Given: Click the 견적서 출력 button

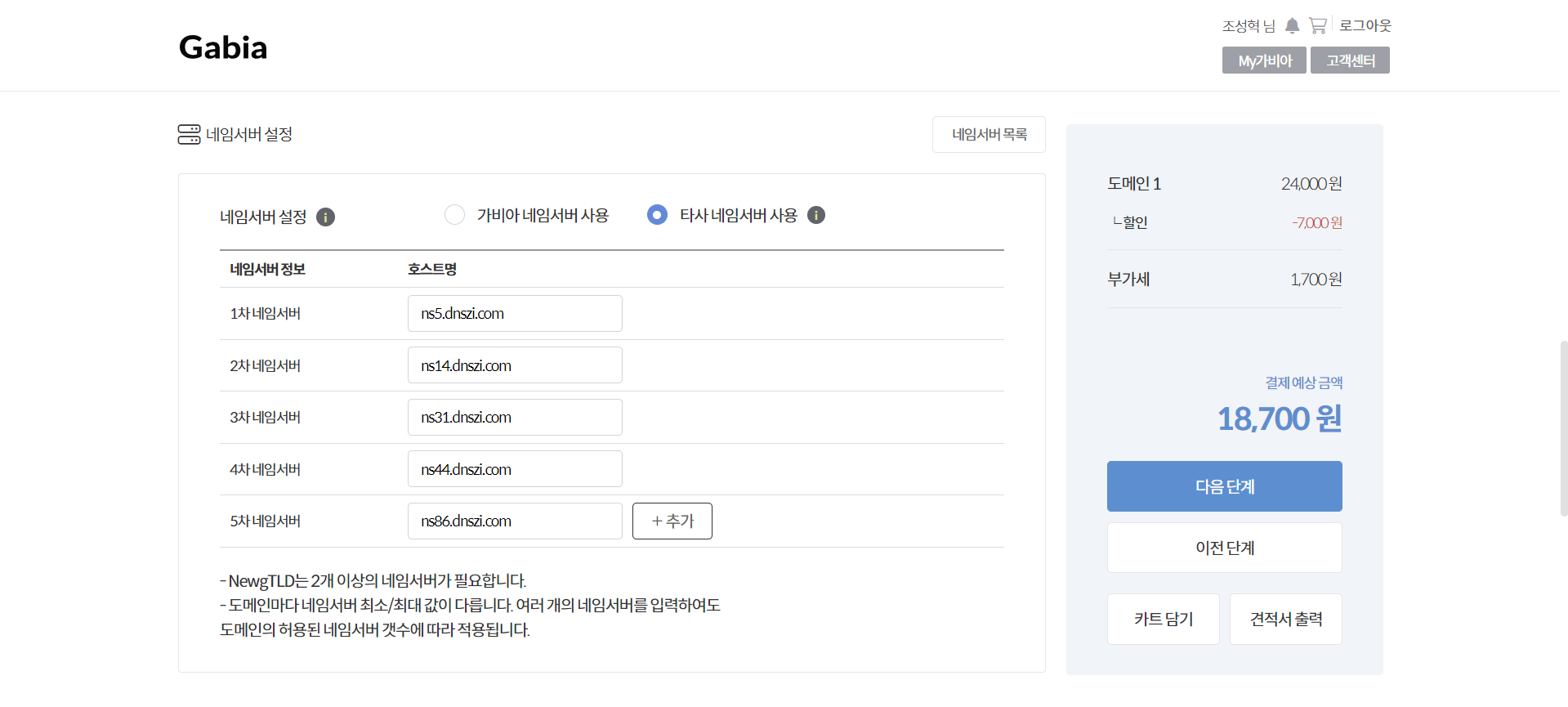Looking at the screenshot, I should (x=1286, y=620).
